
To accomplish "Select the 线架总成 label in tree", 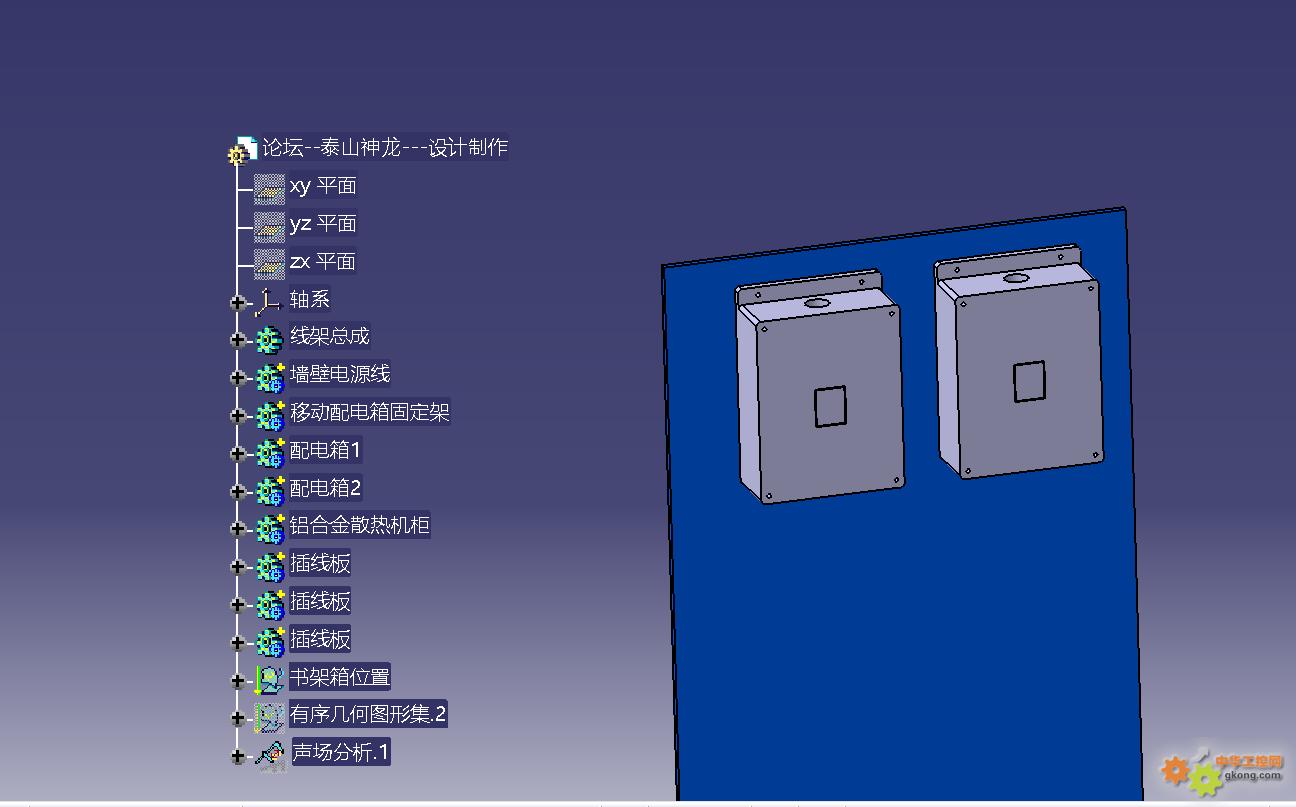I will coord(330,336).
